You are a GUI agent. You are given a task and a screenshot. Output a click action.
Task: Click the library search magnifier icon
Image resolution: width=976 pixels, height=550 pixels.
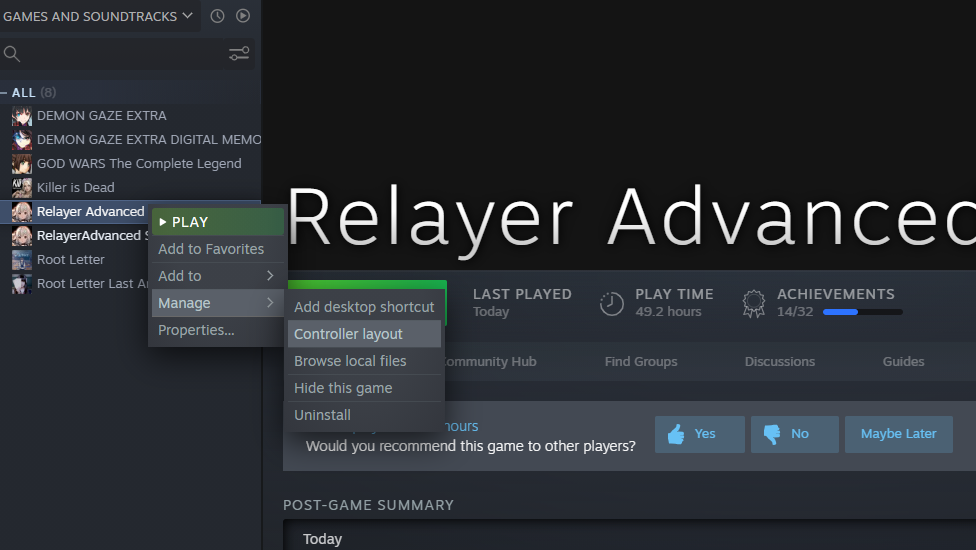point(12,54)
